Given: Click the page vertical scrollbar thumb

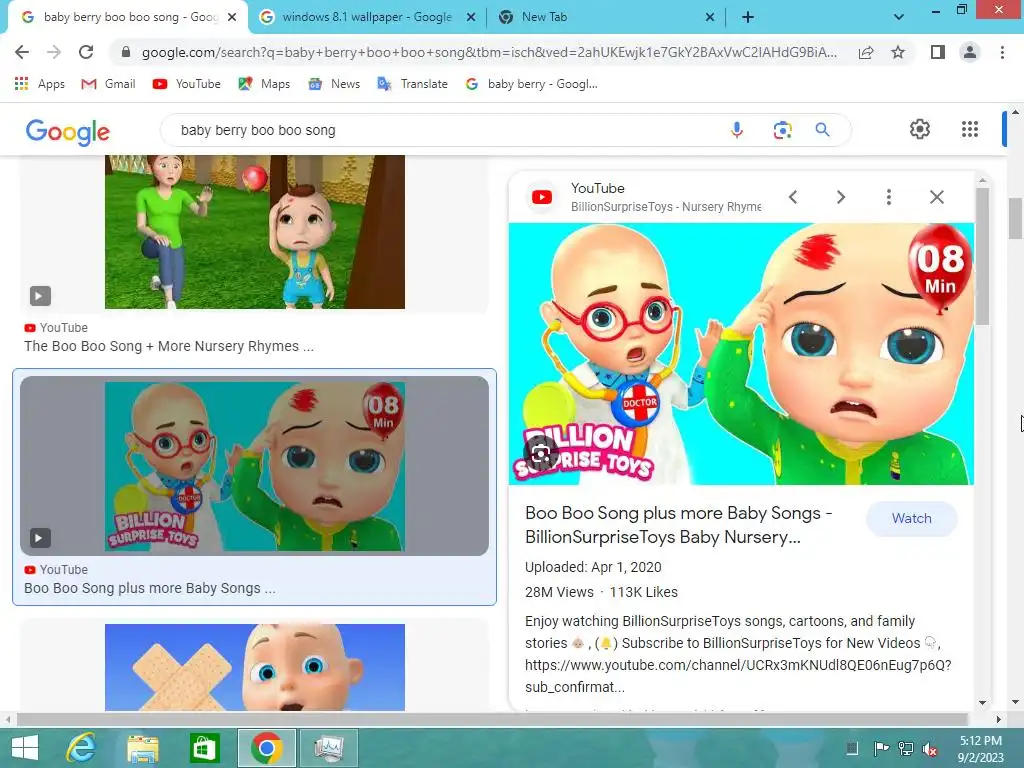Looking at the screenshot, I should 1015,218.
